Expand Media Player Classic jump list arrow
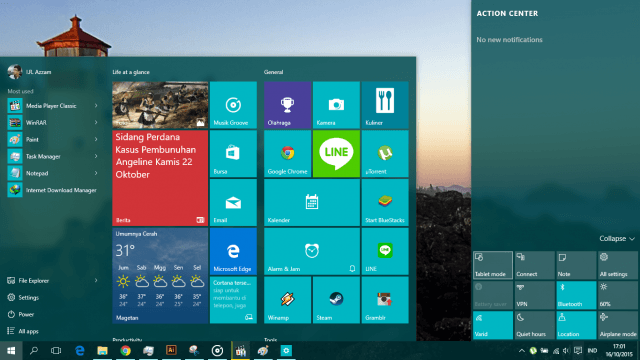The image size is (640, 360). click(96, 106)
